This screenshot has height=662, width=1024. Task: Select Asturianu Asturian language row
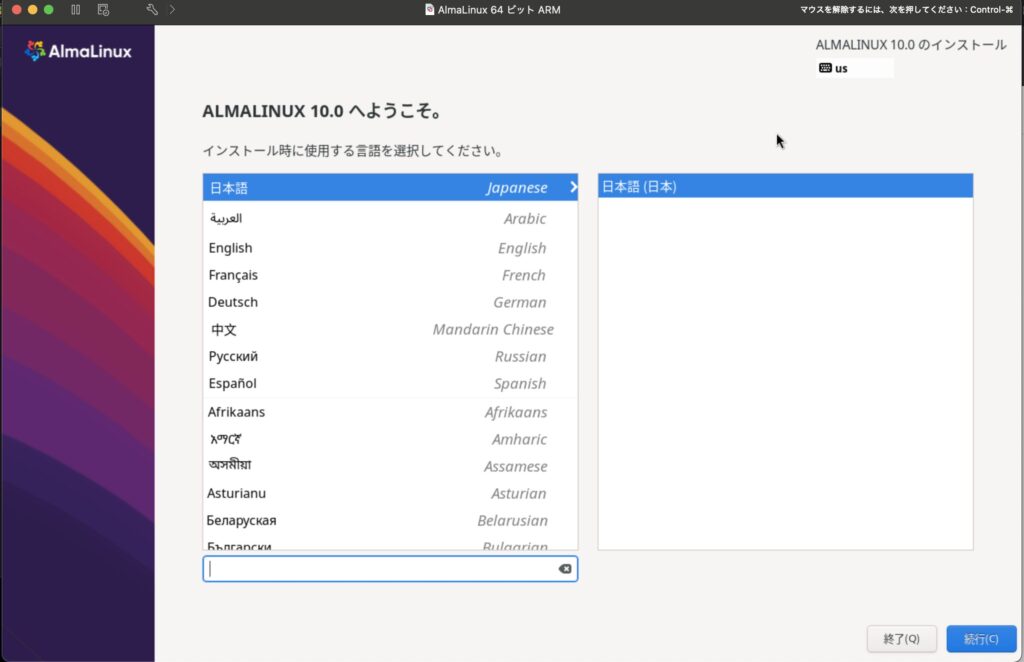[x=390, y=494]
